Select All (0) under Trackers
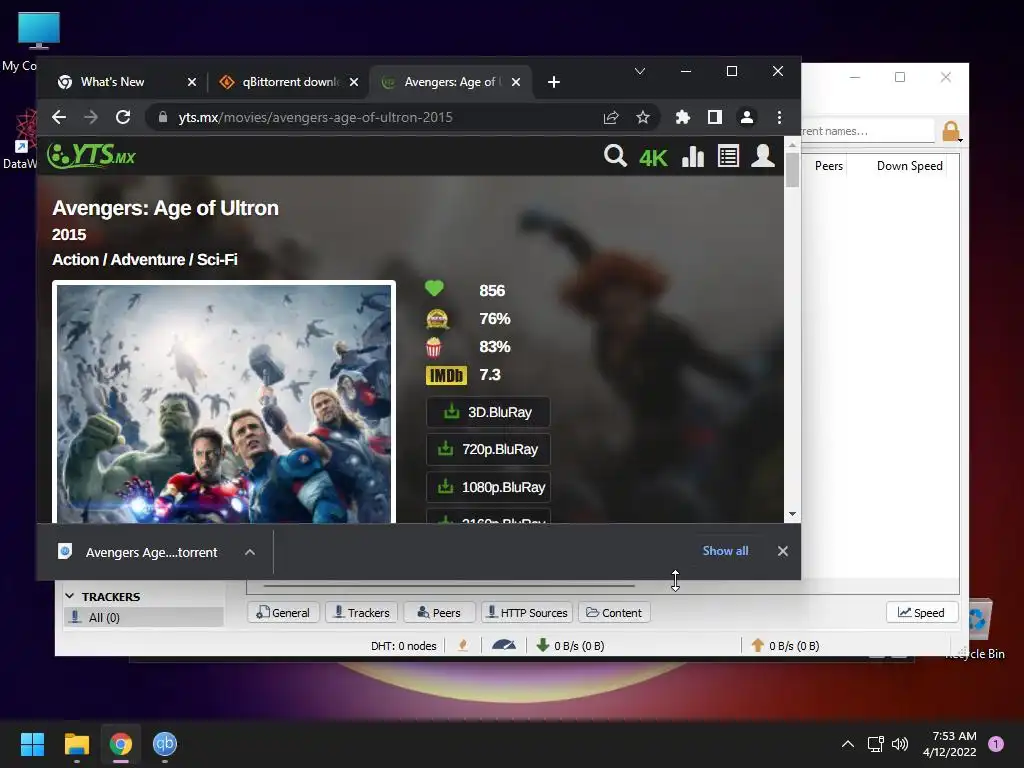Viewport: 1024px width, 768px height. pyautogui.click(x=144, y=617)
